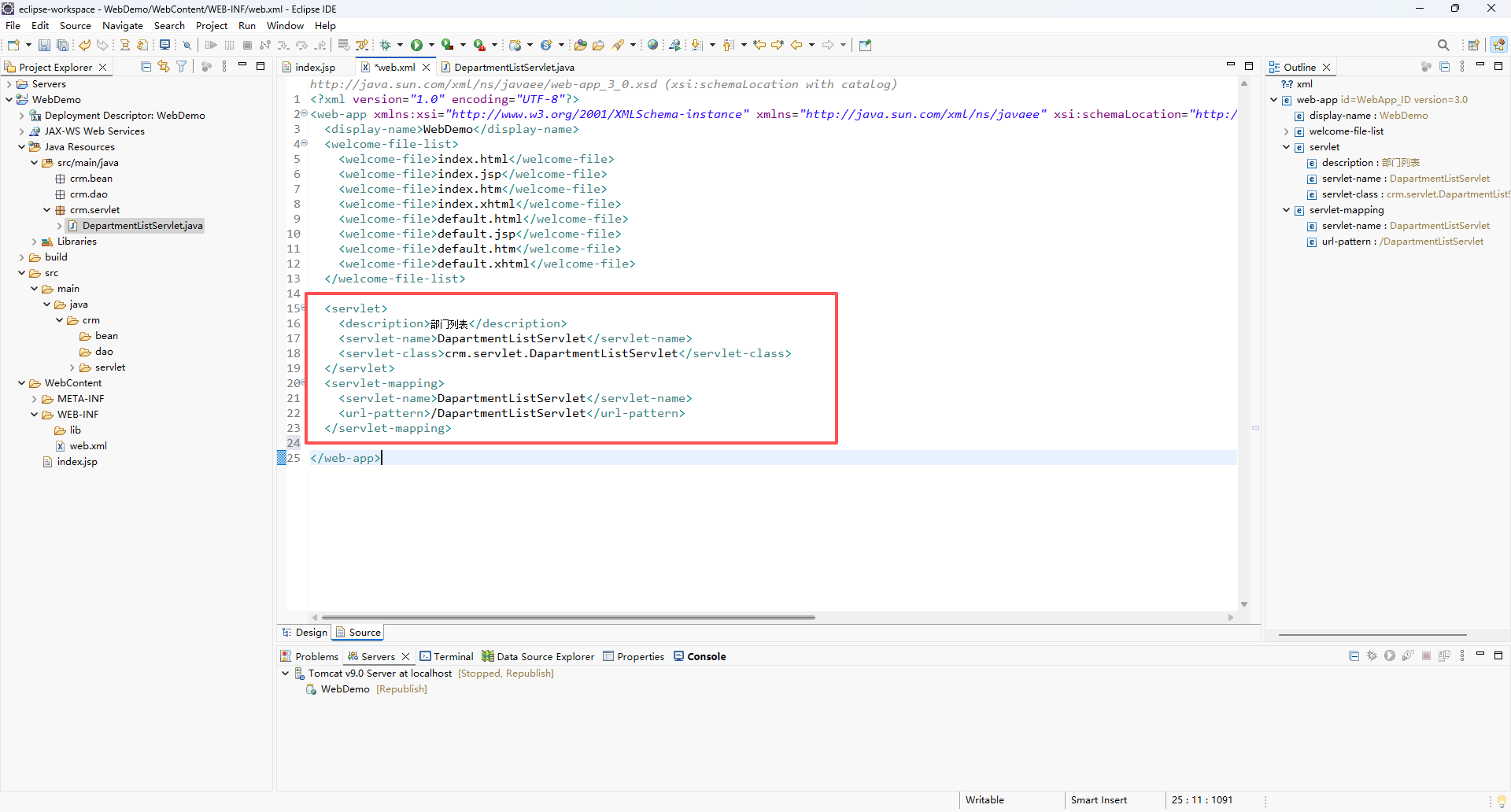Expand the Servers project node
Image resolution: width=1511 pixels, height=812 pixels.
click(9, 84)
